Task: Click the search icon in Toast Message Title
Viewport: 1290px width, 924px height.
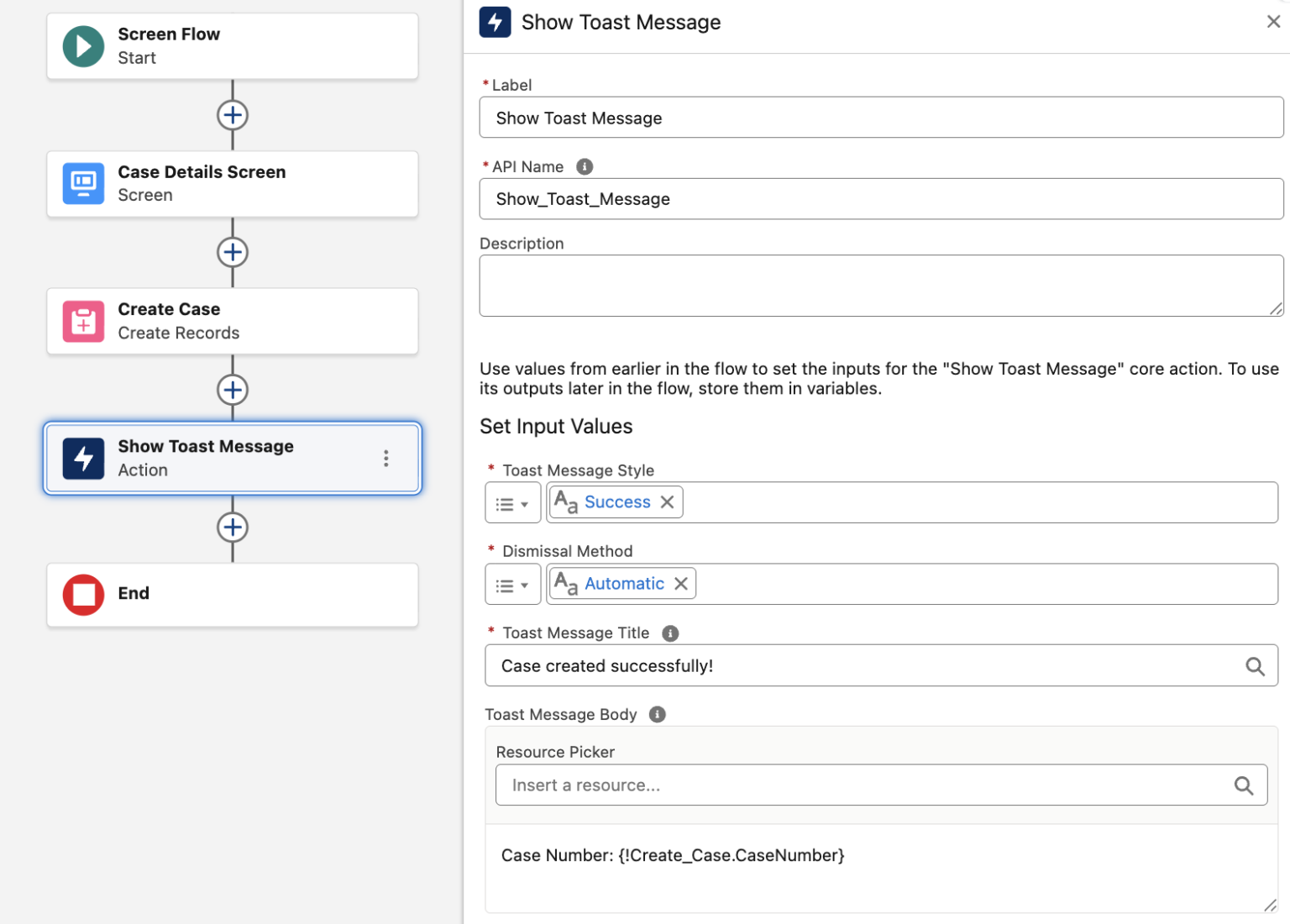Action: click(x=1255, y=666)
